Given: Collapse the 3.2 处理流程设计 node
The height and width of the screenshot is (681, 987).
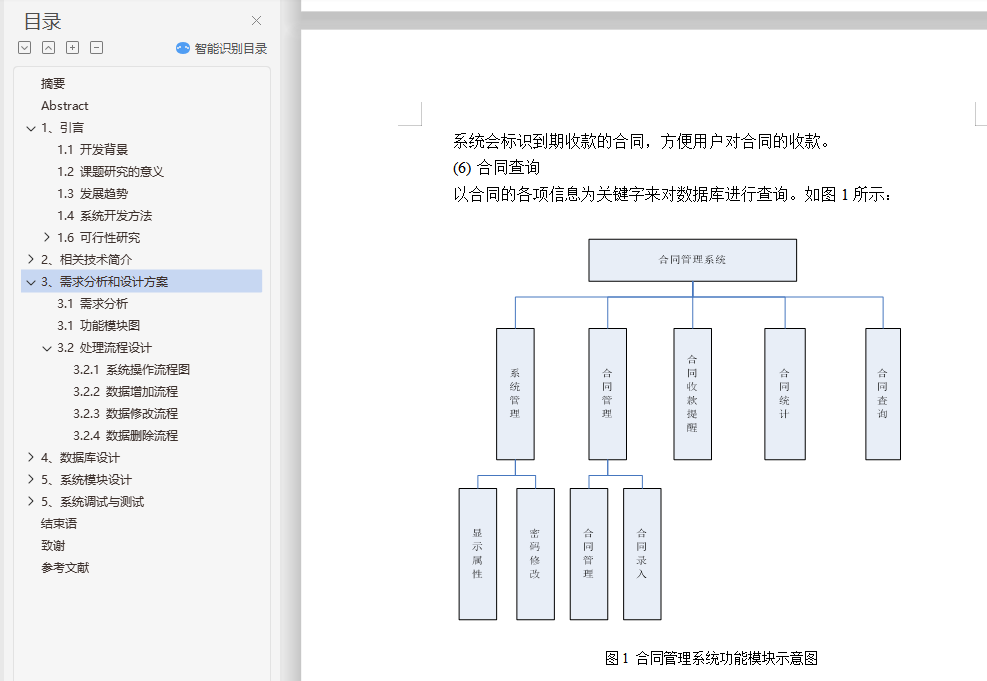Looking at the screenshot, I should pyautogui.click(x=47, y=348).
